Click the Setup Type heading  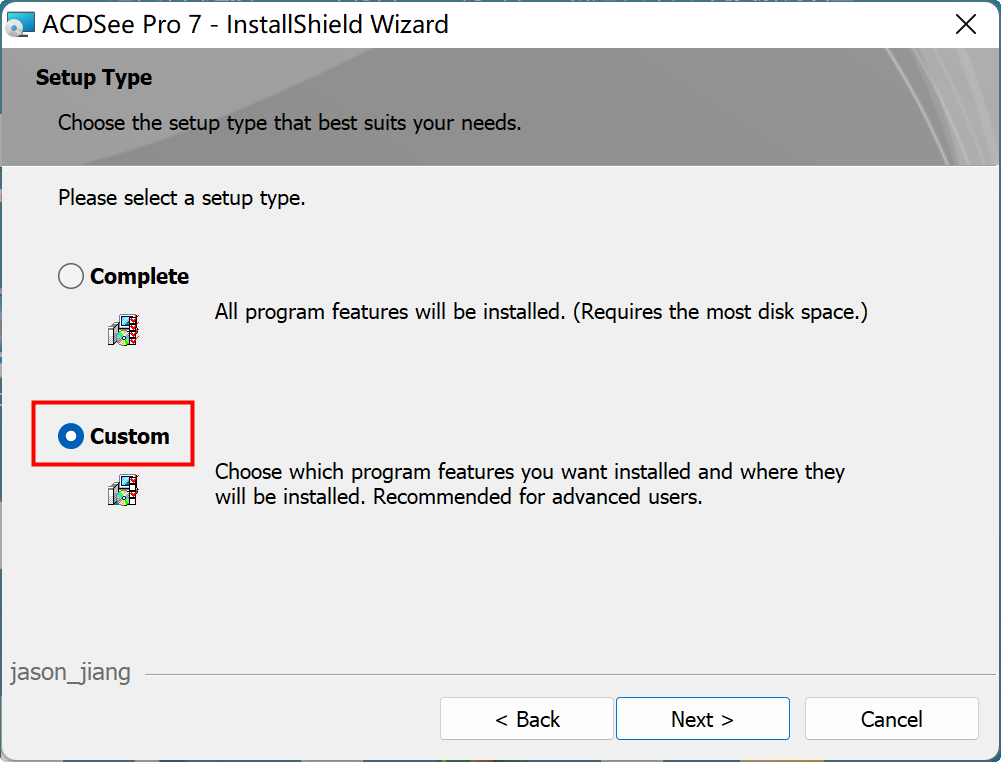(94, 78)
